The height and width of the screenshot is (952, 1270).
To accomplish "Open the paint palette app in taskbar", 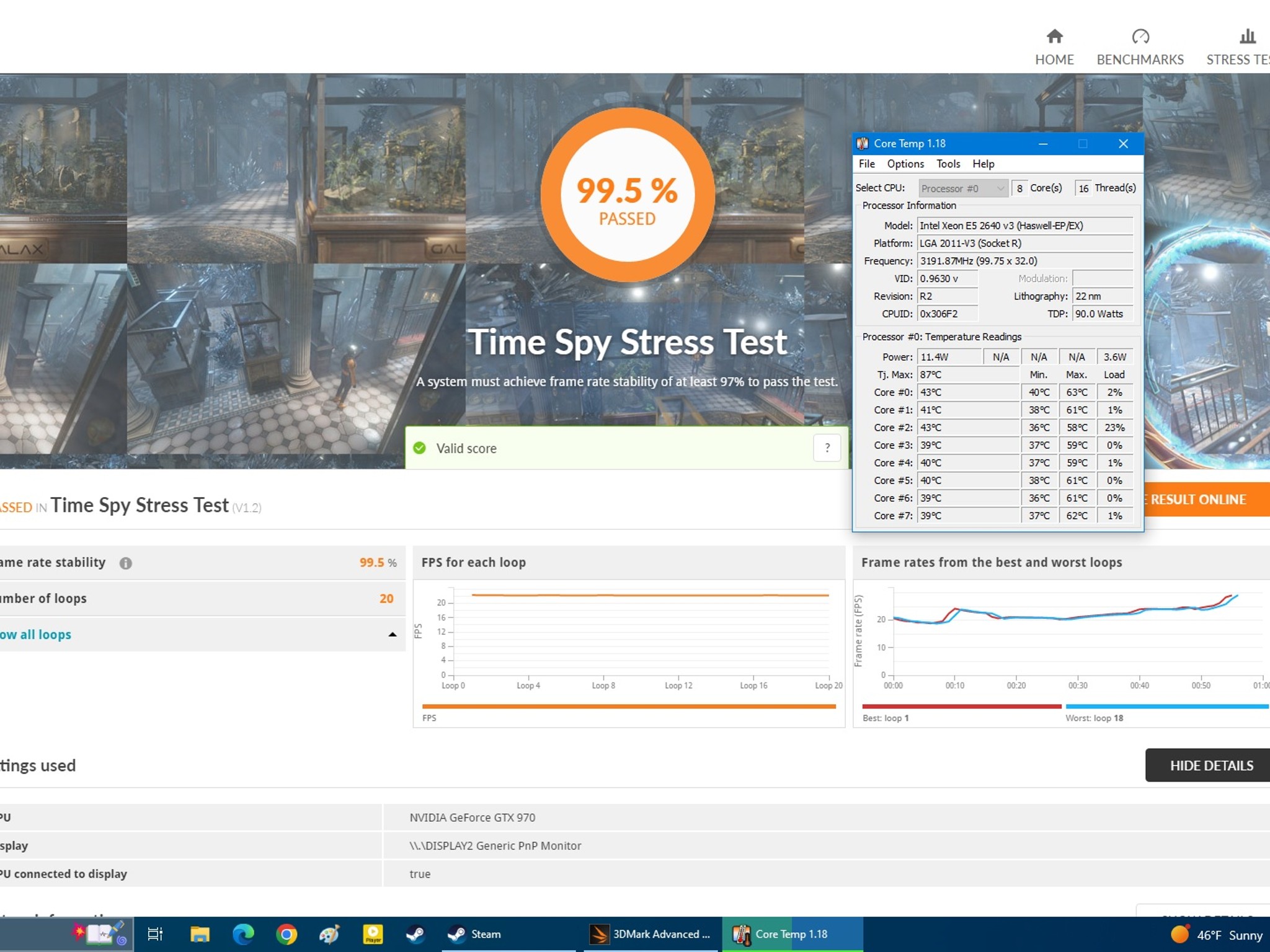I will 329,934.
